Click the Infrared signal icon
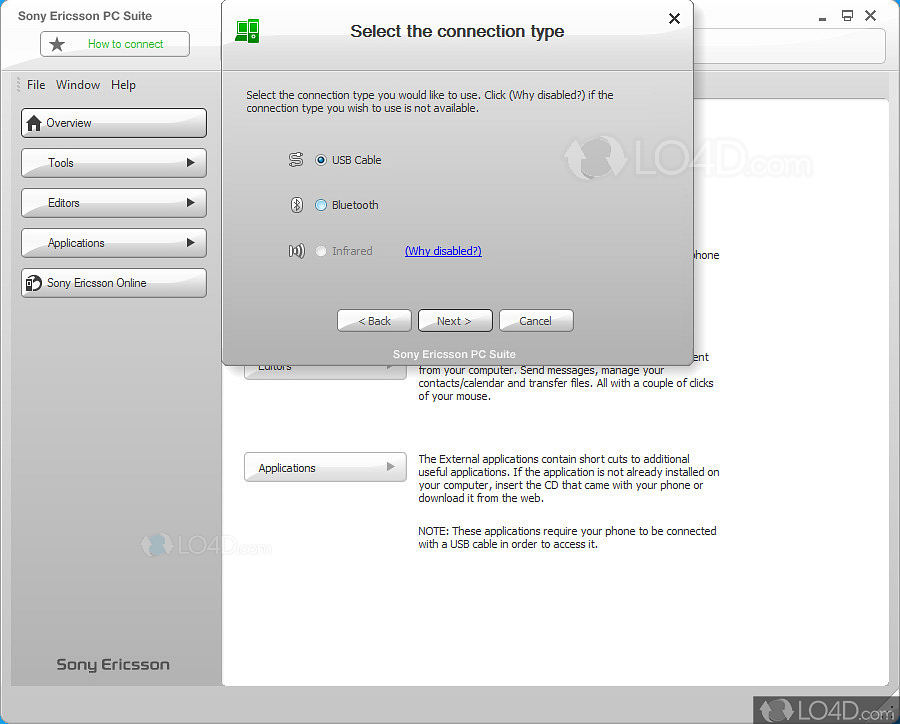Screen dimensions: 900x724 pyautogui.click(x=296, y=251)
